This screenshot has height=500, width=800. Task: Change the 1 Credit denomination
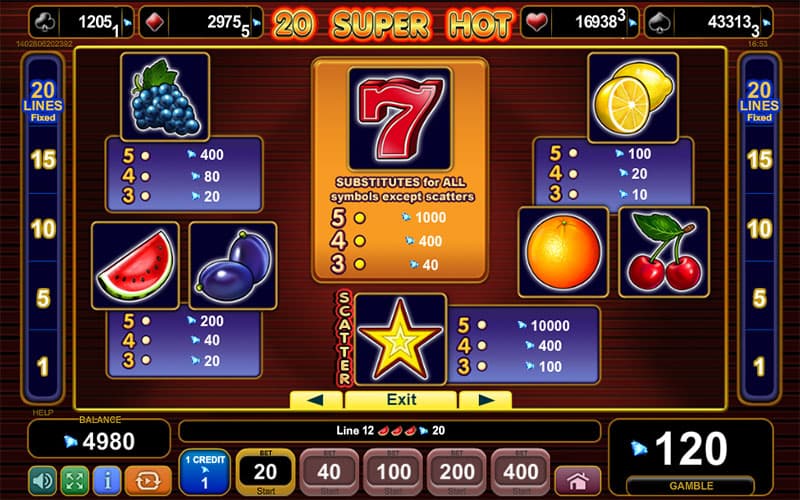[205, 472]
